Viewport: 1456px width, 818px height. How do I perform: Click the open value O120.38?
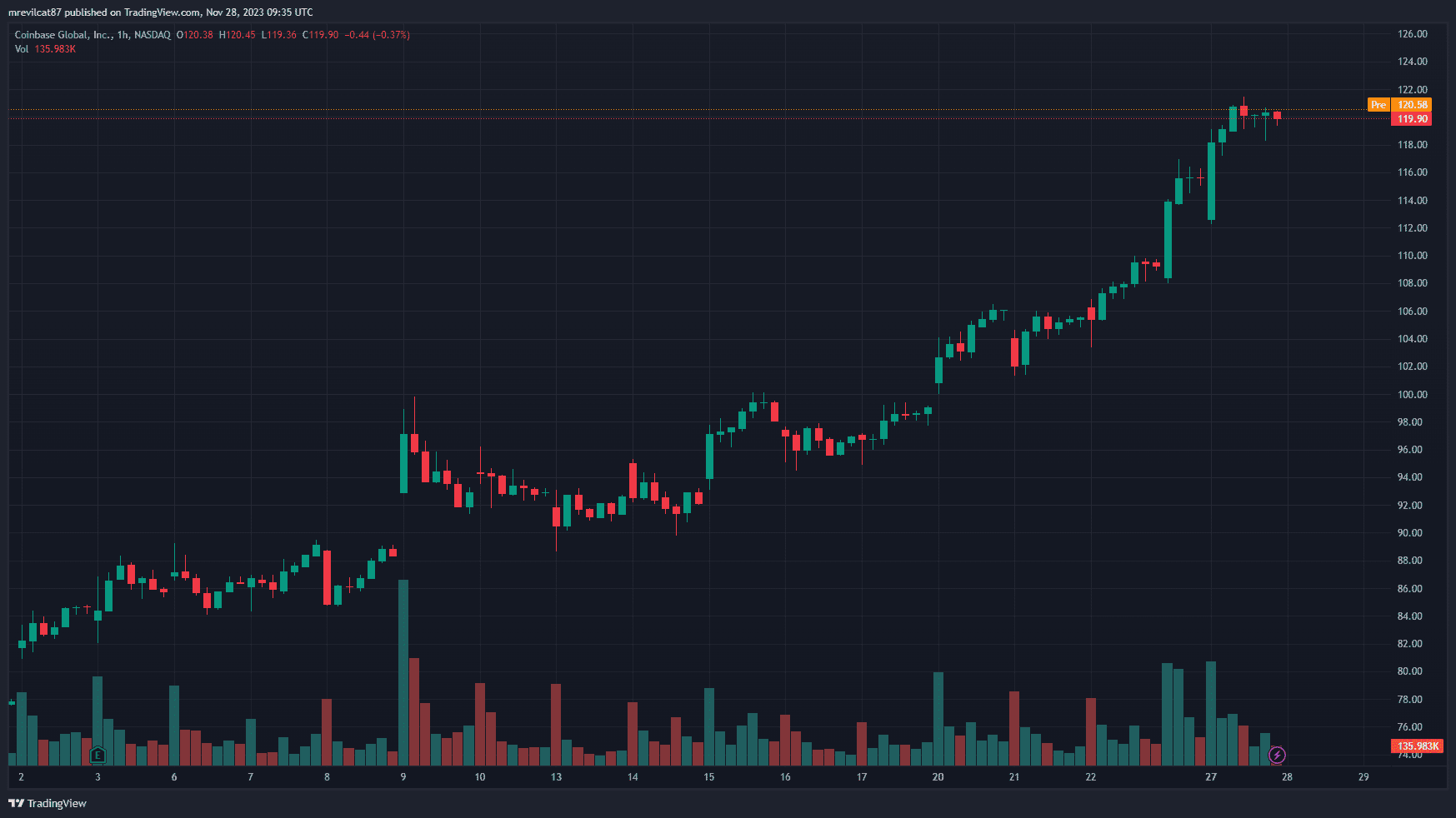click(195, 35)
